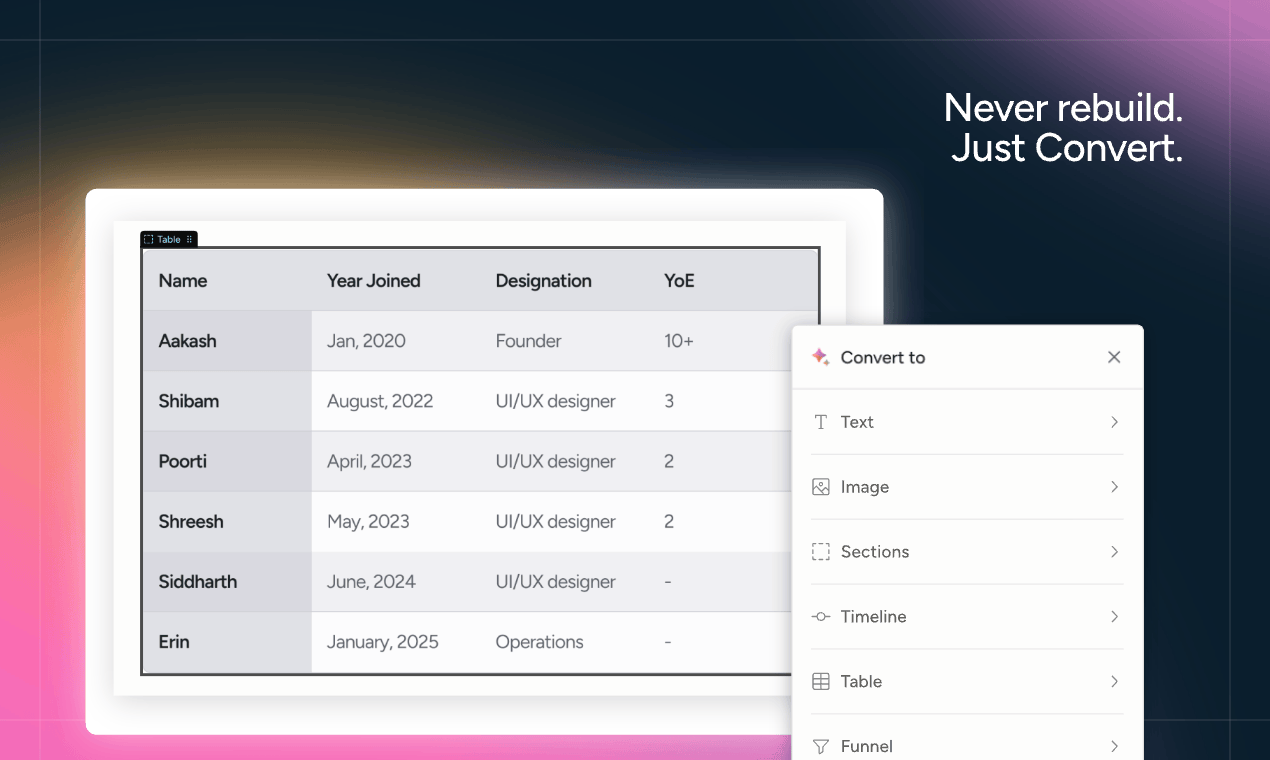Click the "Table" label tag above the table
The image size is (1270, 760).
pos(167,239)
